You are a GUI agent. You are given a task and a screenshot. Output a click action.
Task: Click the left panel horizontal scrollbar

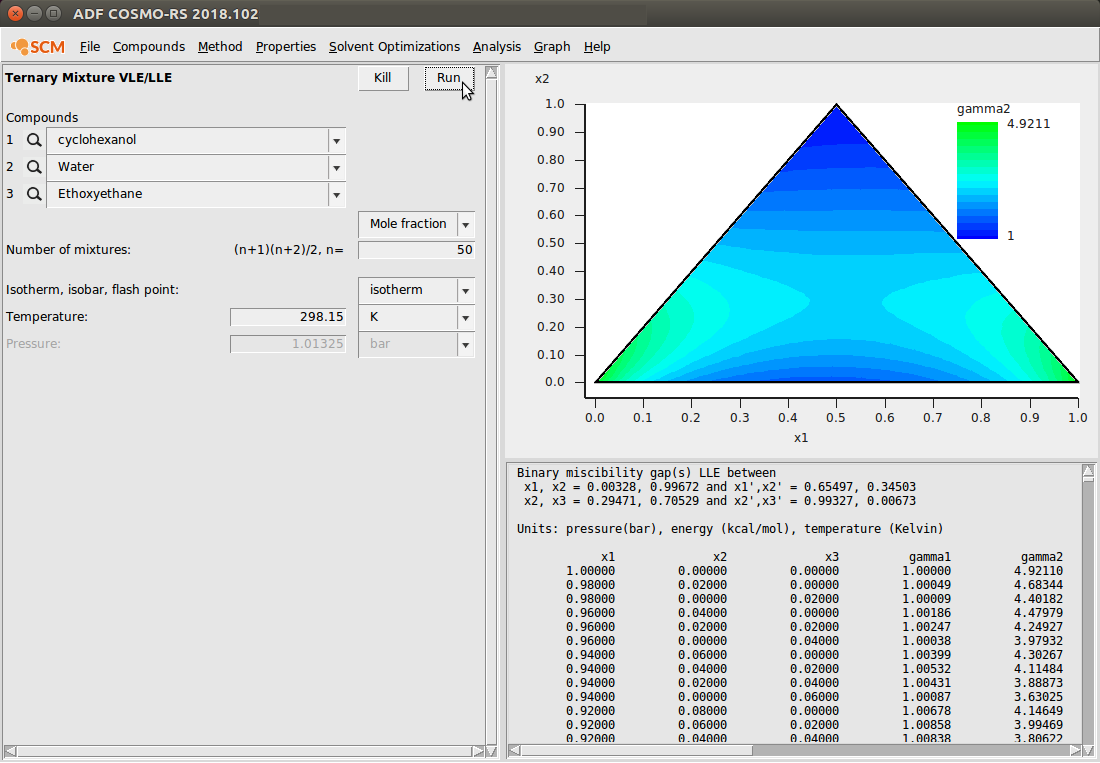coord(243,751)
